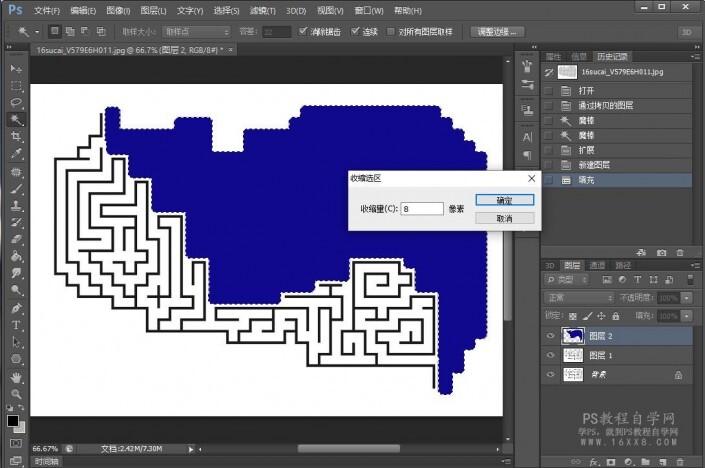The image size is (705, 468).
Task: Click 确定 in the contract selection dialog
Action: pyautogui.click(x=504, y=200)
